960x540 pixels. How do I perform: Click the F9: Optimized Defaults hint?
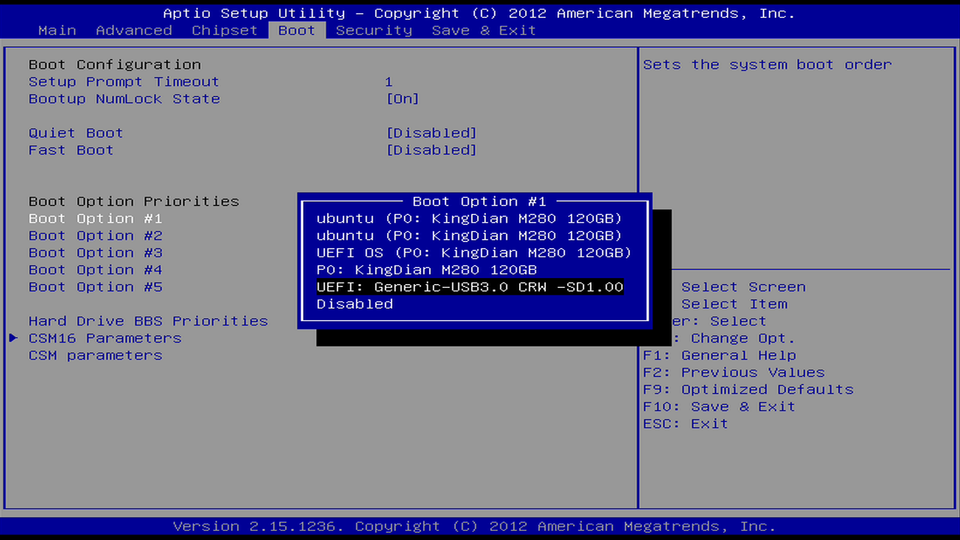[748, 390]
